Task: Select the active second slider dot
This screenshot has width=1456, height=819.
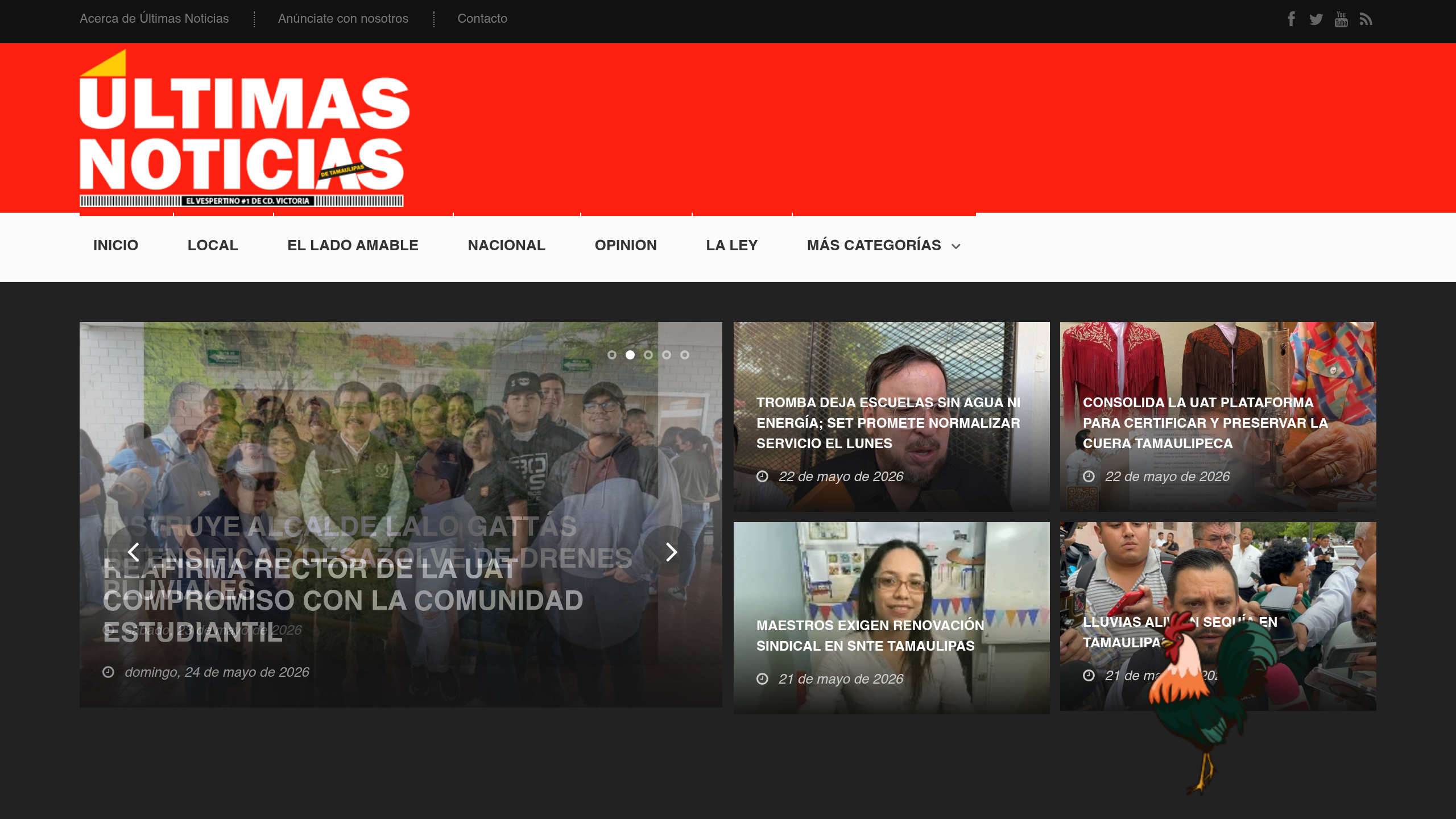Action: [x=630, y=355]
